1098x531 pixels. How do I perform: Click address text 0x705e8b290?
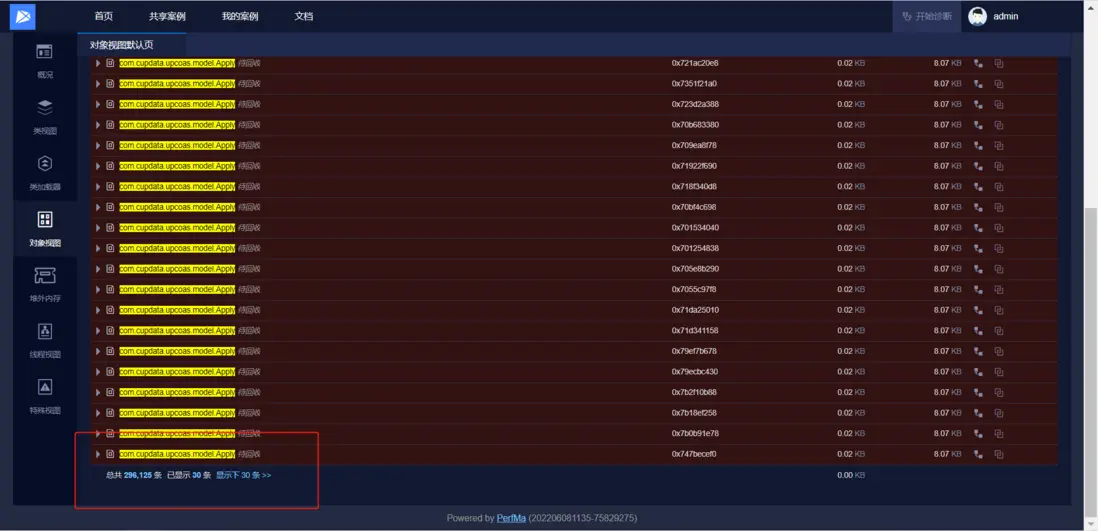point(695,269)
